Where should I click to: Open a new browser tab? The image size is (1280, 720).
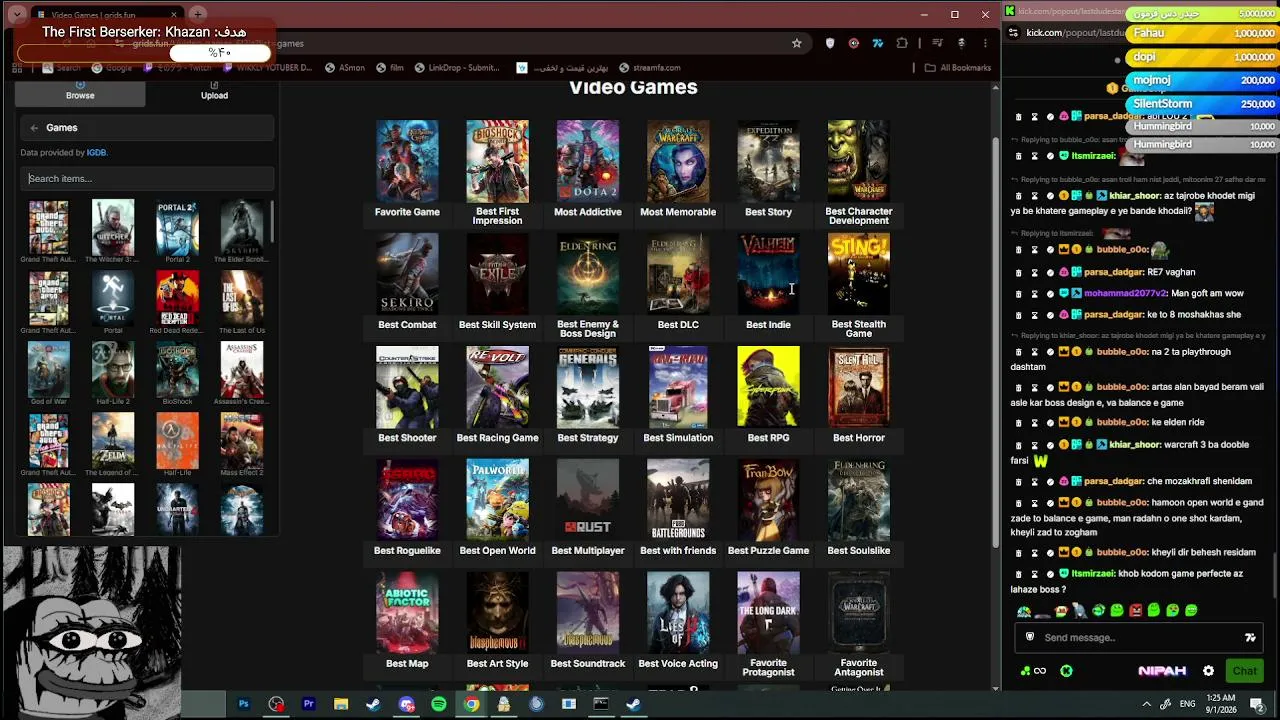click(x=198, y=14)
